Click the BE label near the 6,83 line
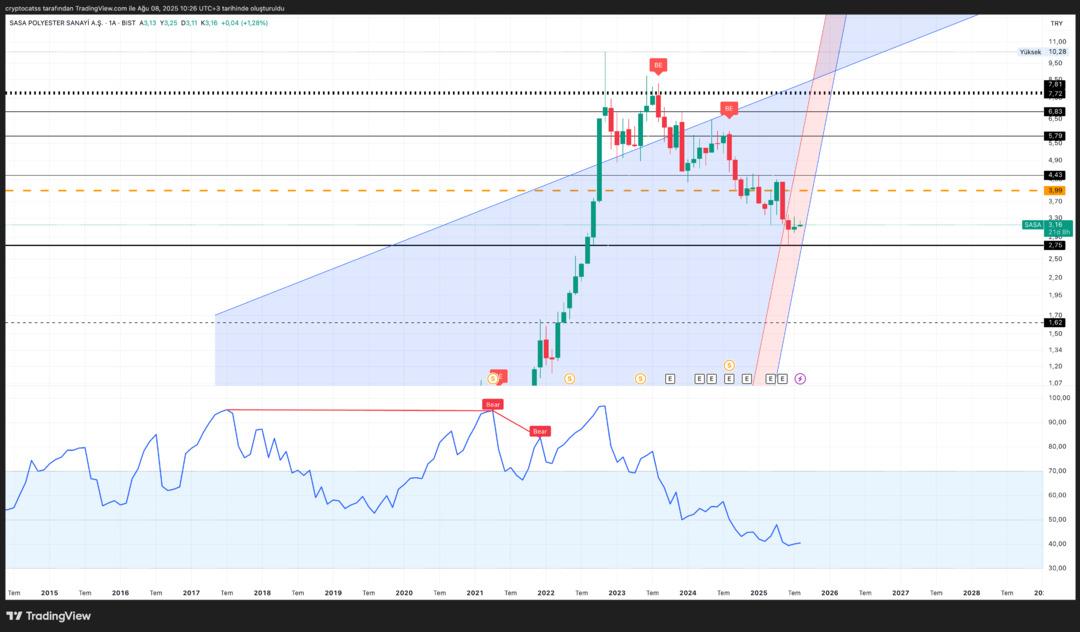The image size is (1080, 632). coord(729,109)
